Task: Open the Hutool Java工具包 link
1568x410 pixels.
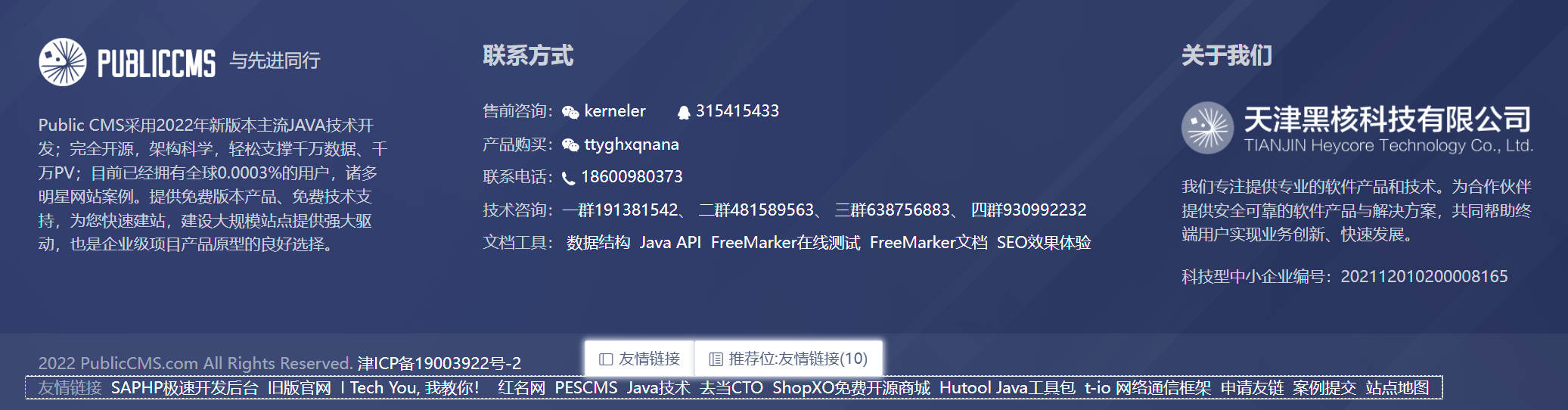Action: point(1008,388)
